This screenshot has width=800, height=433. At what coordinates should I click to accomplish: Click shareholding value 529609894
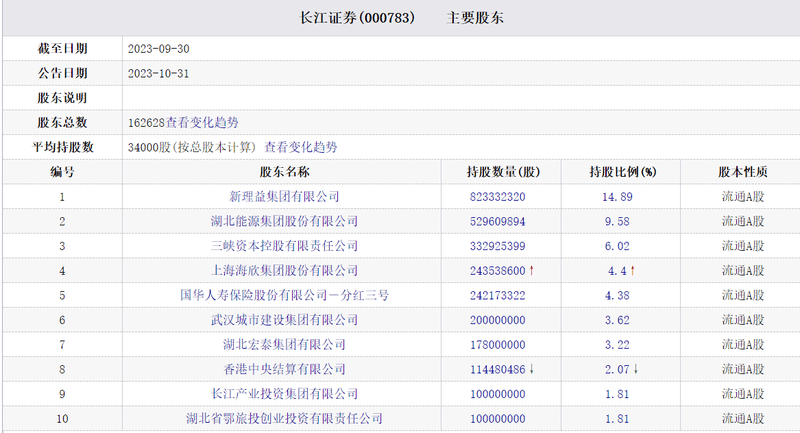(497, 221)
